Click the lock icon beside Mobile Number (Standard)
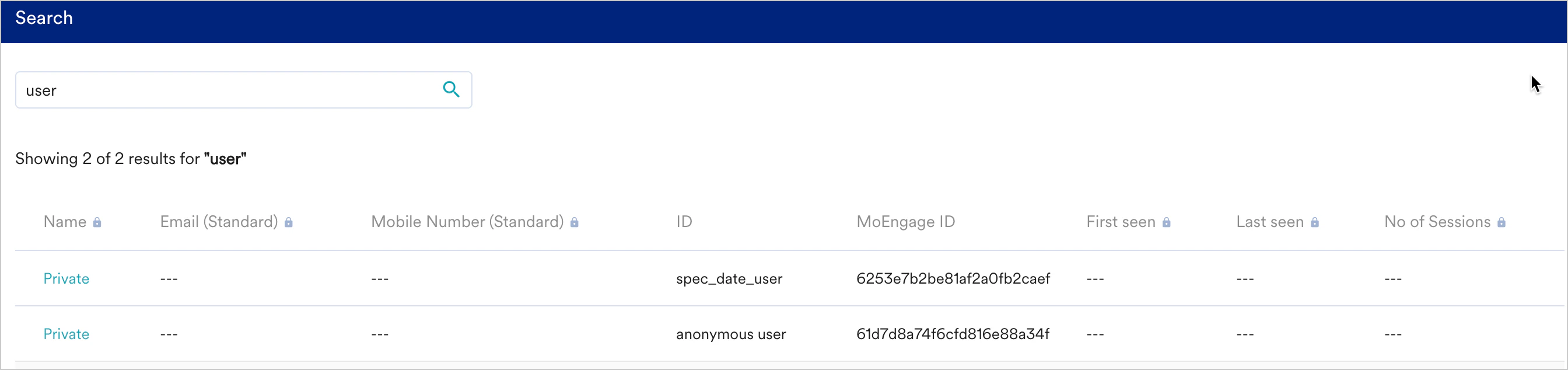Viewport: 1568px width, 370px height. [x=575, y=222]
